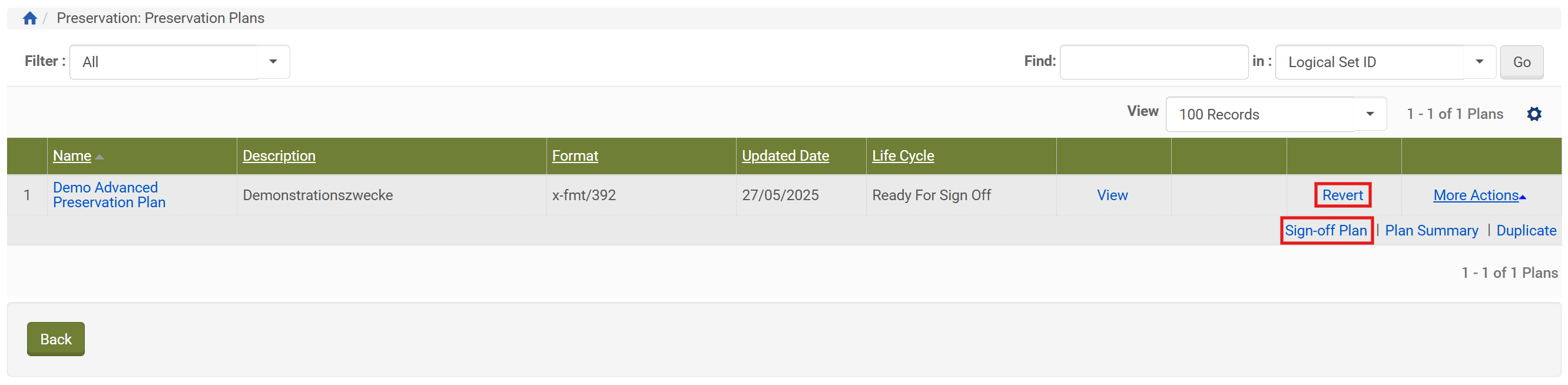Sort by Life Cycle column header

903,155
